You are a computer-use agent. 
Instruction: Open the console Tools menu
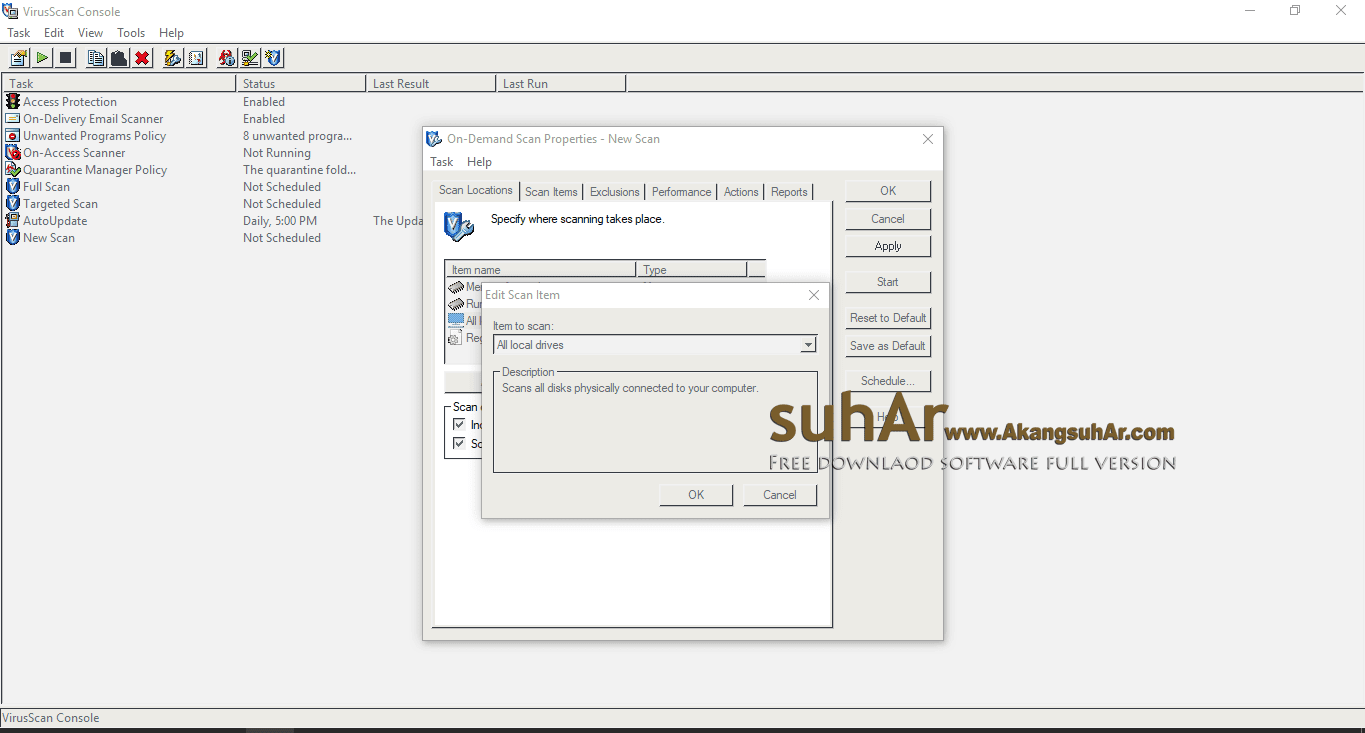[131, 33]
